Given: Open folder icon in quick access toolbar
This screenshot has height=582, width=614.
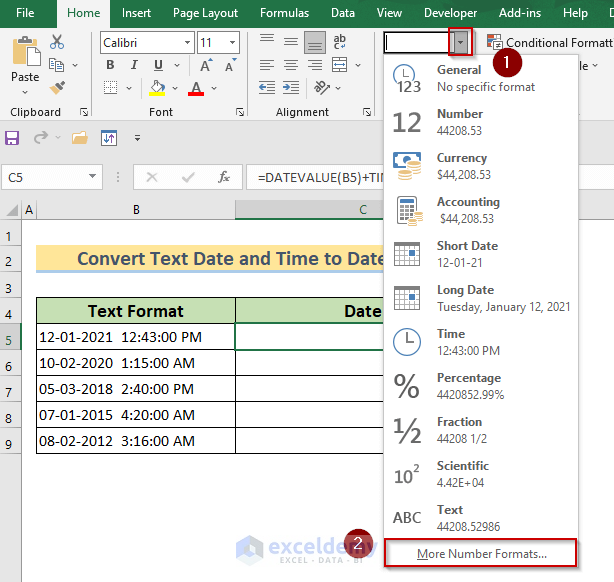Looking at the screenshot, I should click(79, 138).
